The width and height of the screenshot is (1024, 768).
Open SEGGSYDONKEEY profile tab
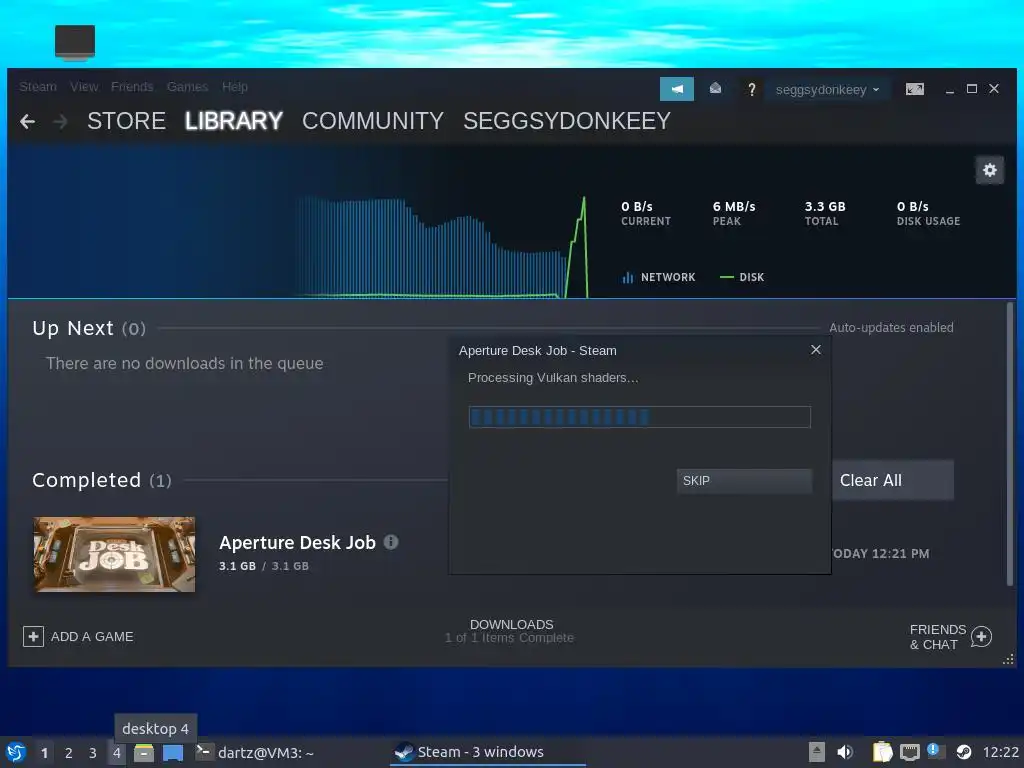coord(567,121)
